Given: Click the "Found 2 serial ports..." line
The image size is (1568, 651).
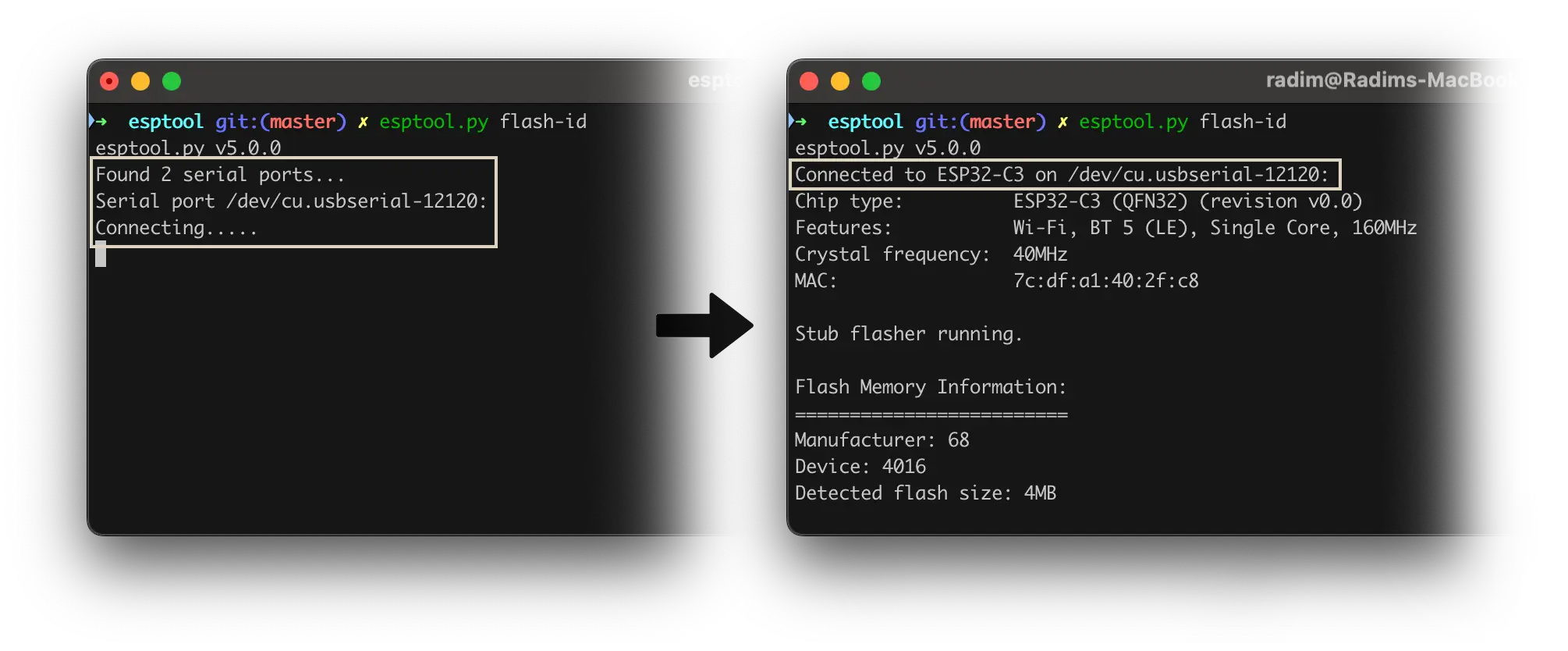Looking at the screenshot, I should [x=219, y=175].
